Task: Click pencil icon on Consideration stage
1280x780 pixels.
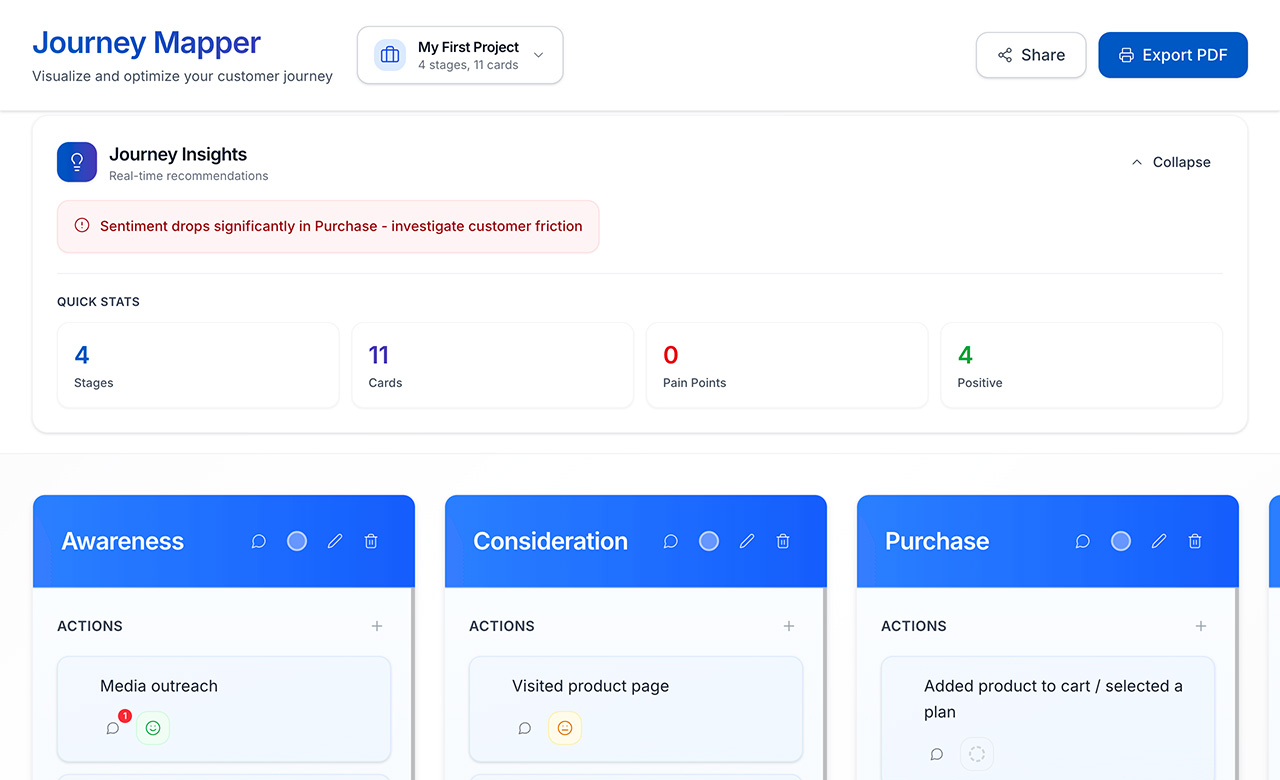Action: 747,541
